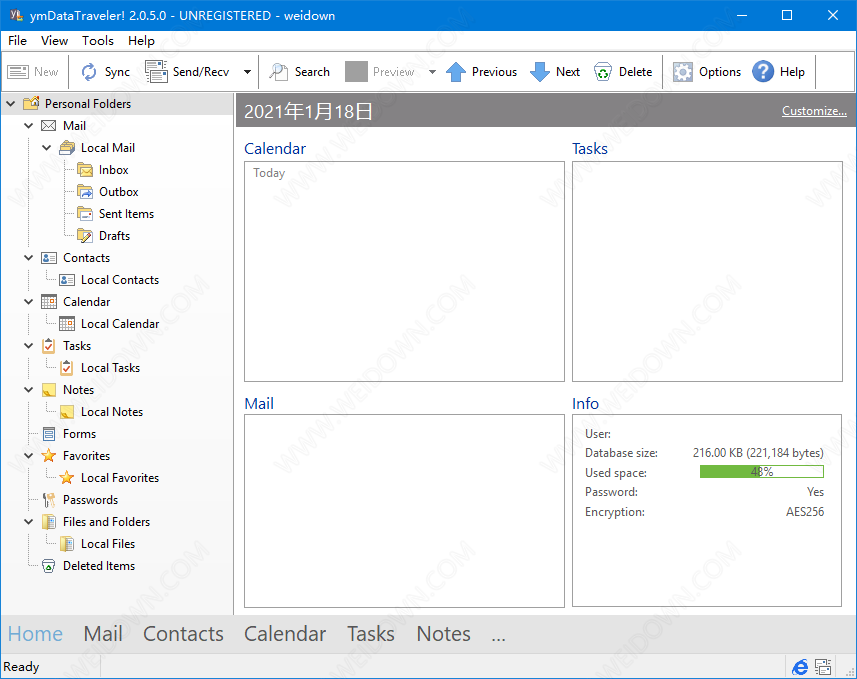Click the Preview toolbar icon

click(x=356, y=72)
